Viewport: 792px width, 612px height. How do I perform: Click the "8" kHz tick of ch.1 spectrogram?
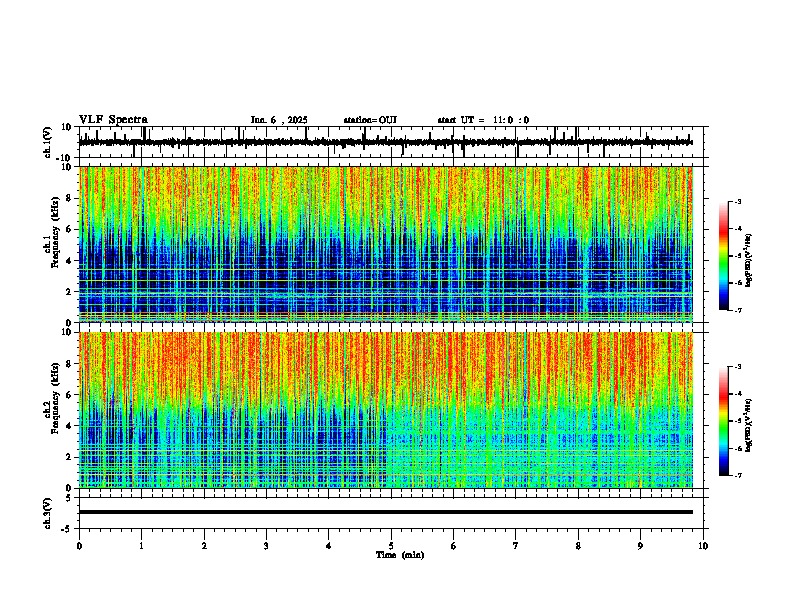click(70, 198)
